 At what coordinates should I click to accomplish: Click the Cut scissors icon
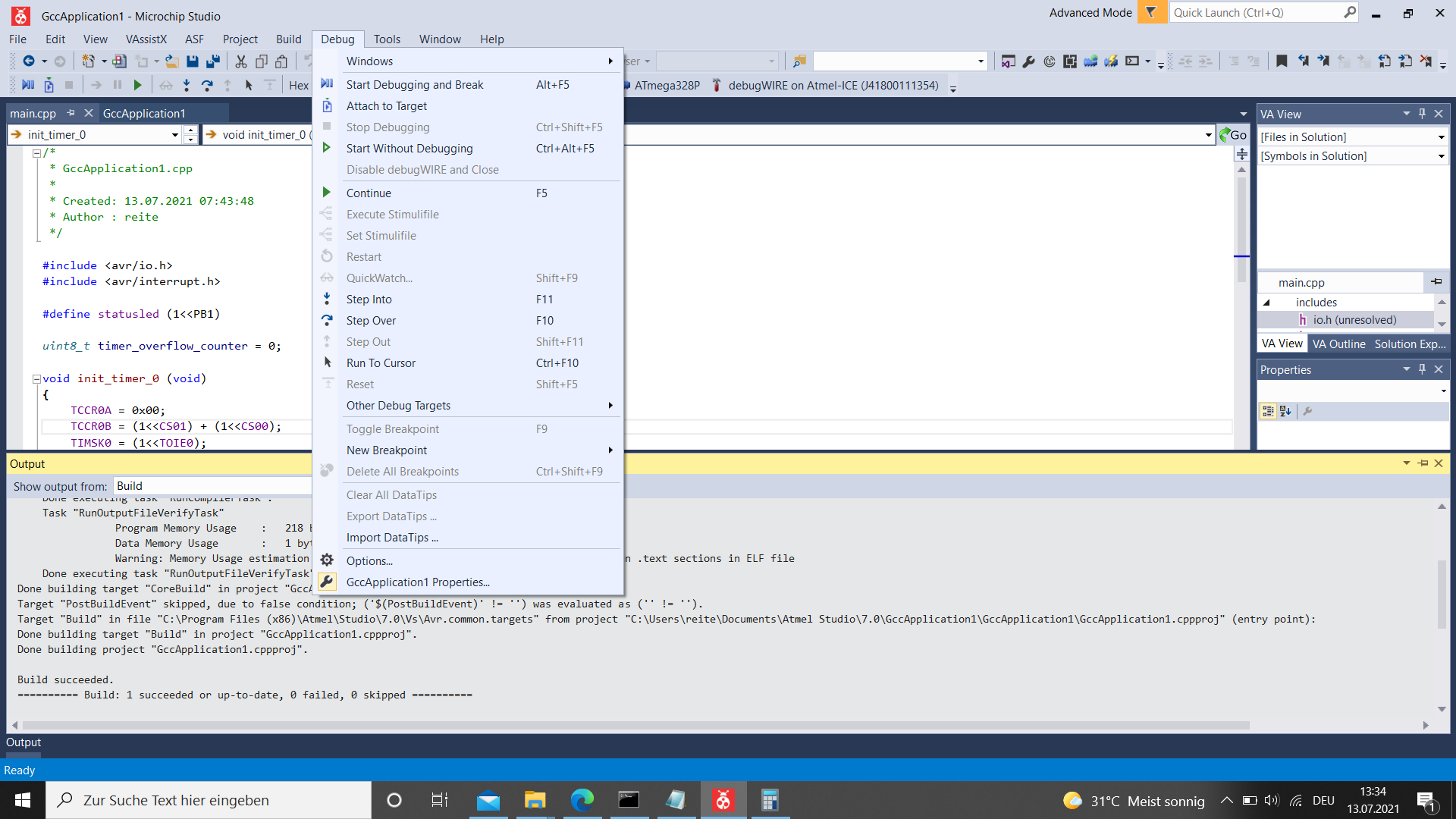tap(241, 61)
